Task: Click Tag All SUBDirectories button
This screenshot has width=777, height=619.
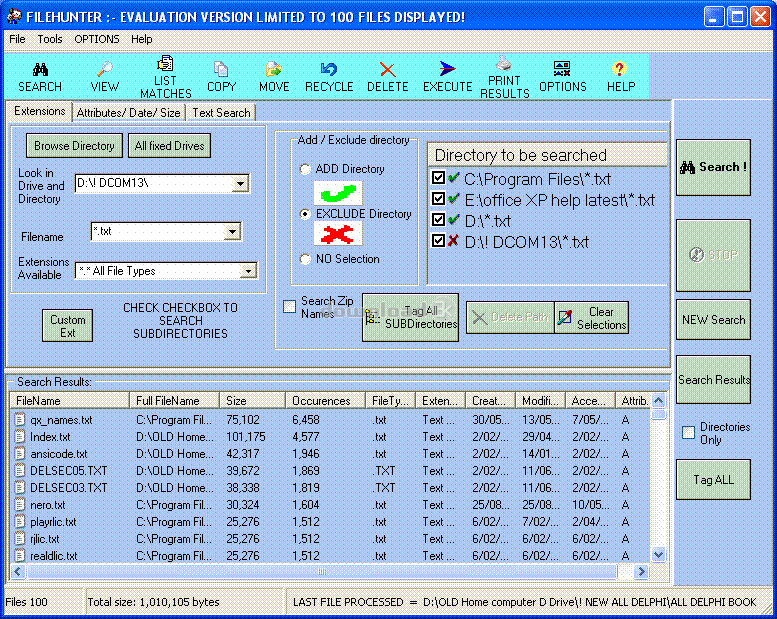Action: click(x=410, y=317)
